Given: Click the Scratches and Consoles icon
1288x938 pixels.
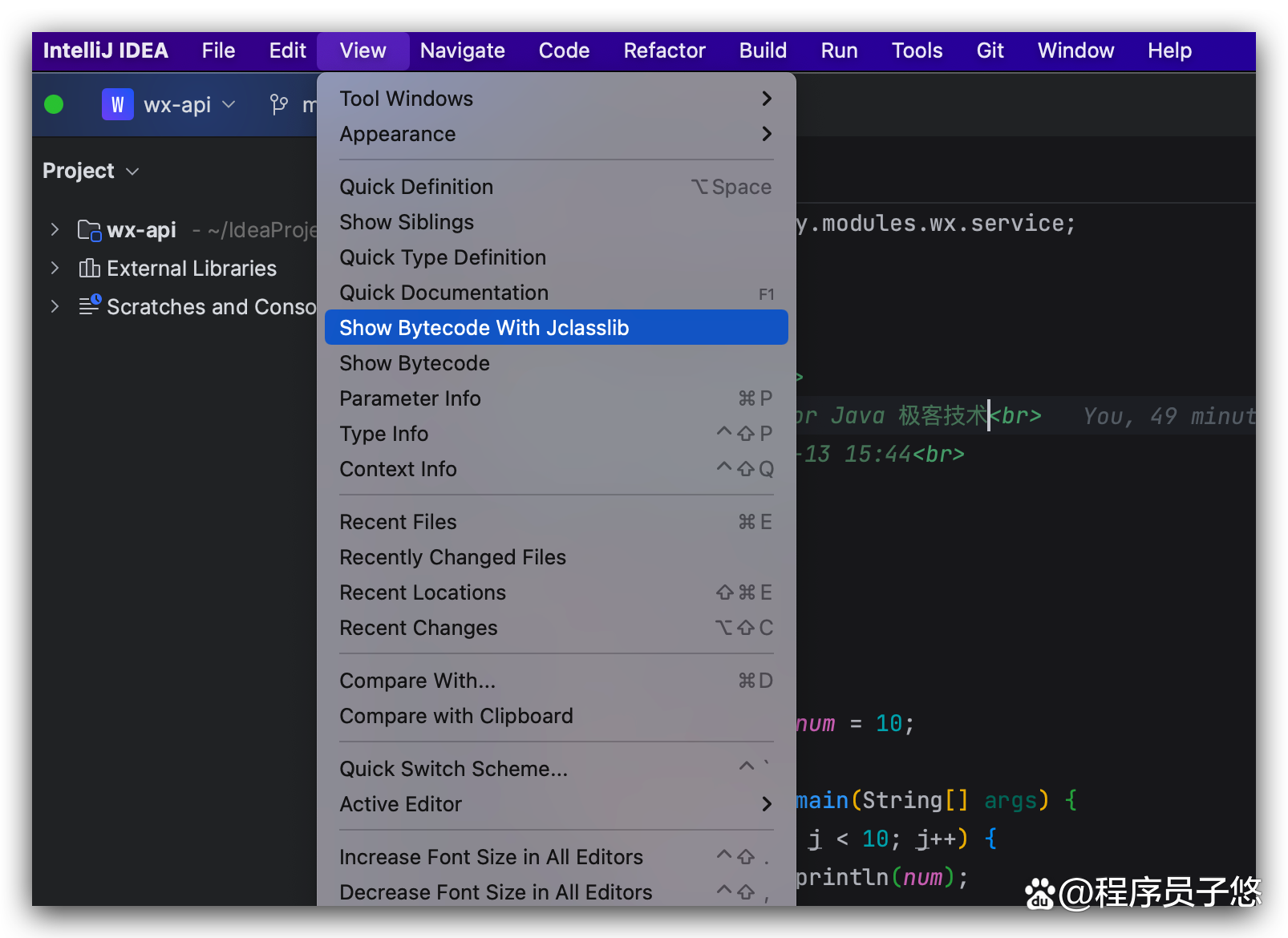Looking at the screenshot, I should [x=89, y=306].
